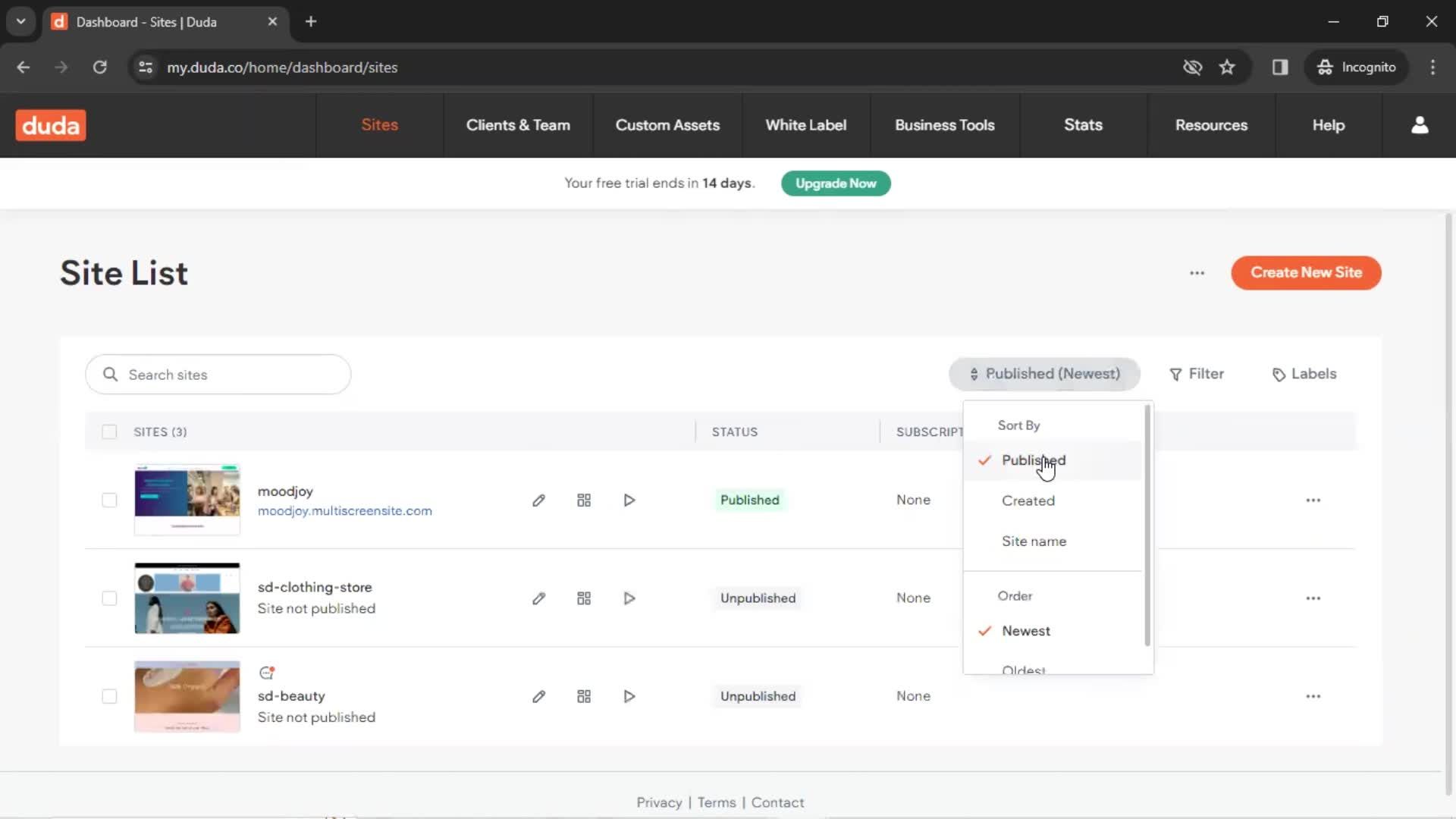Open the browser side panel icon

tap(1280, 67)
